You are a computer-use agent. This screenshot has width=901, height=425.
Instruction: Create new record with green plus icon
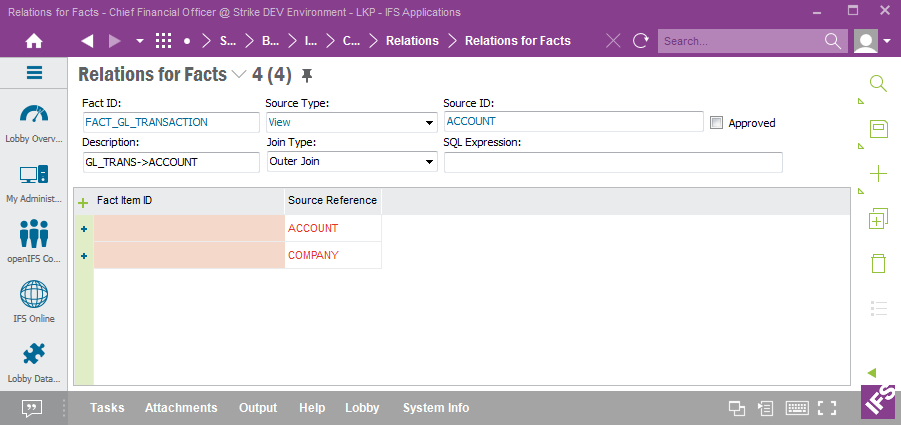tap(879, 173)
